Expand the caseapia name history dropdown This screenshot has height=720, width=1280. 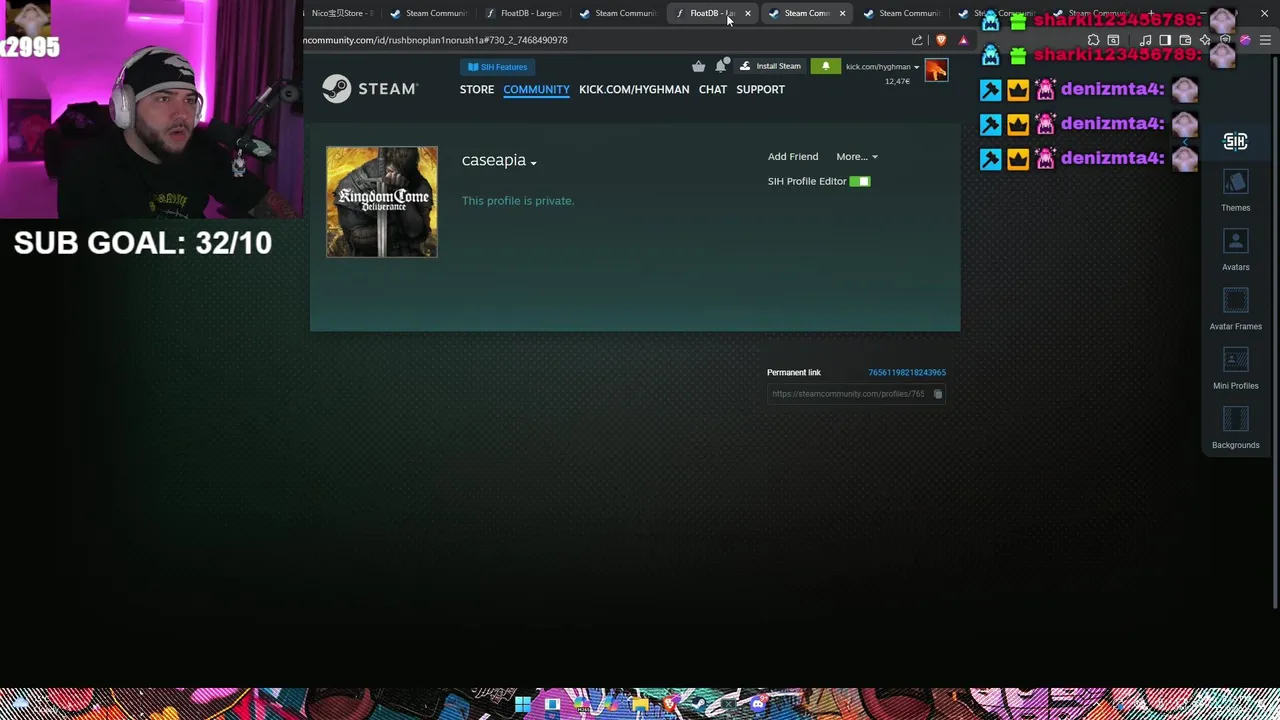[x=533, y=162]
